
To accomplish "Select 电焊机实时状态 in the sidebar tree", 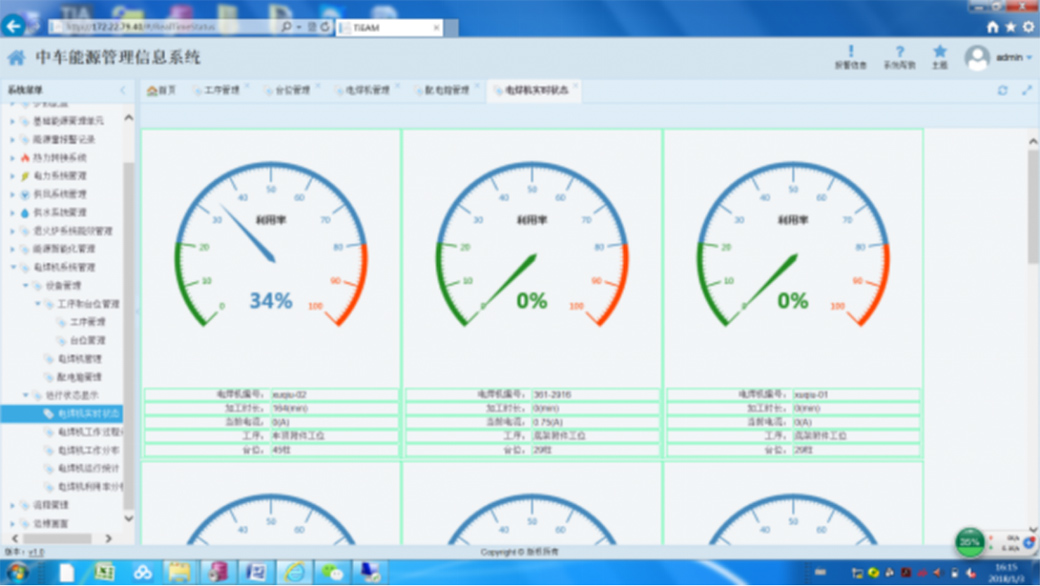I will [87, 413].
